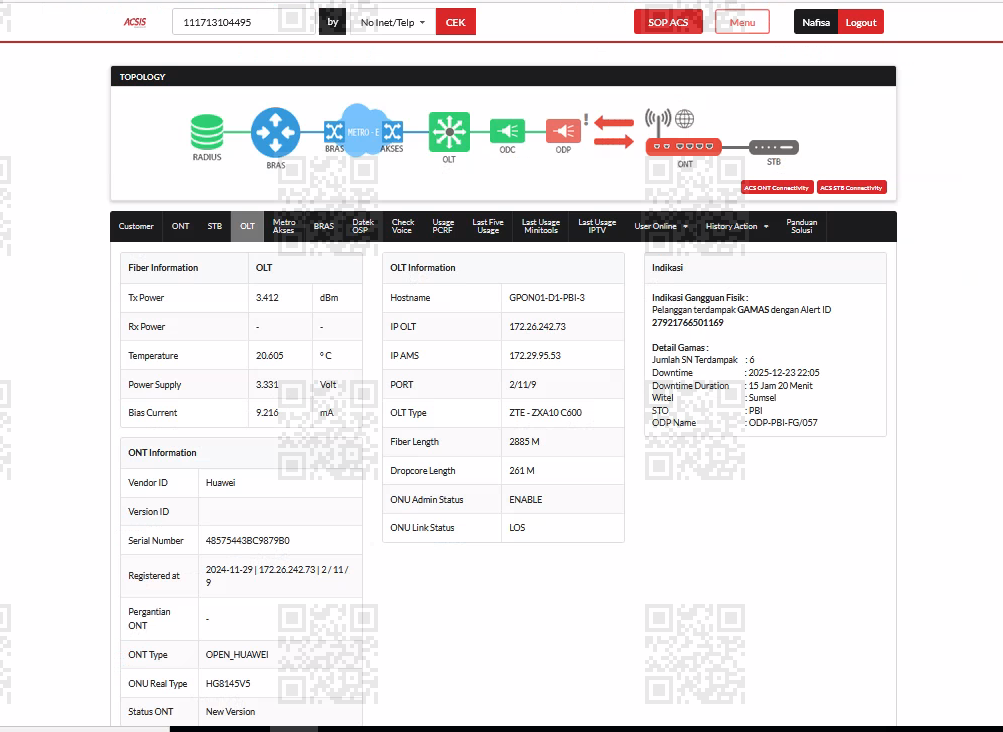Switch to the ONT tab
The height and width of the screenshot is (732, 1003).
[x=180, y=227]
